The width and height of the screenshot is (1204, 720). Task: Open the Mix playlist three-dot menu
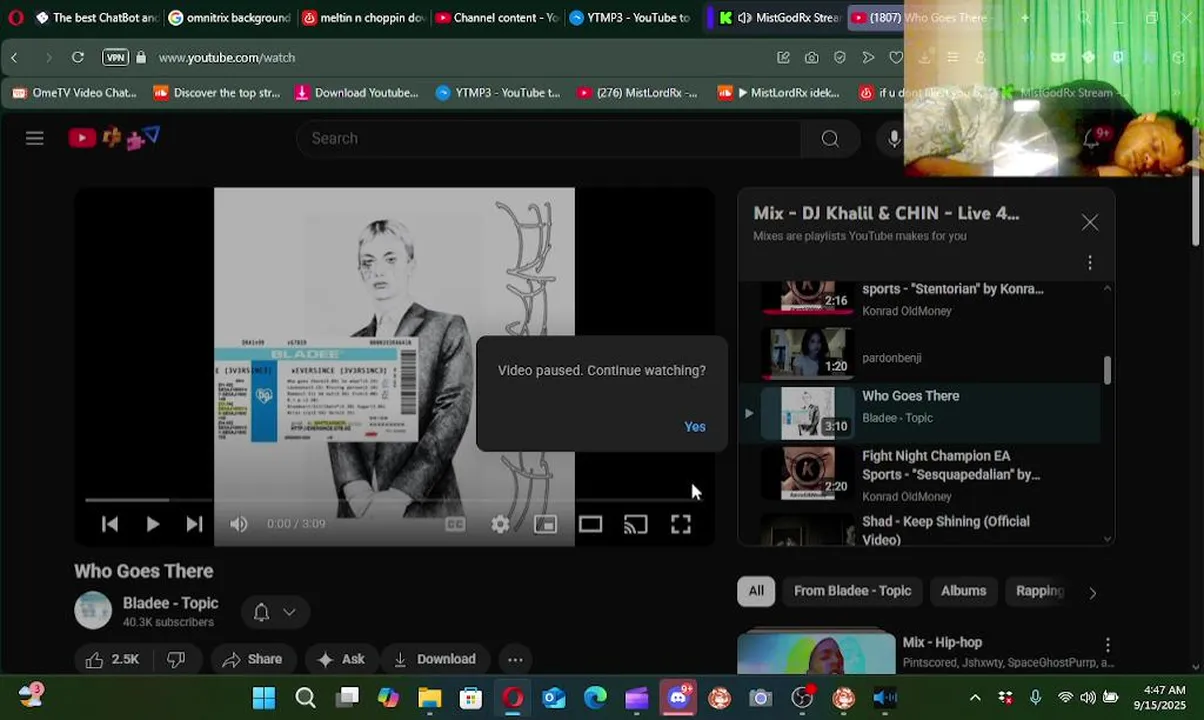pyautogui.click(x=1090, y=263)
